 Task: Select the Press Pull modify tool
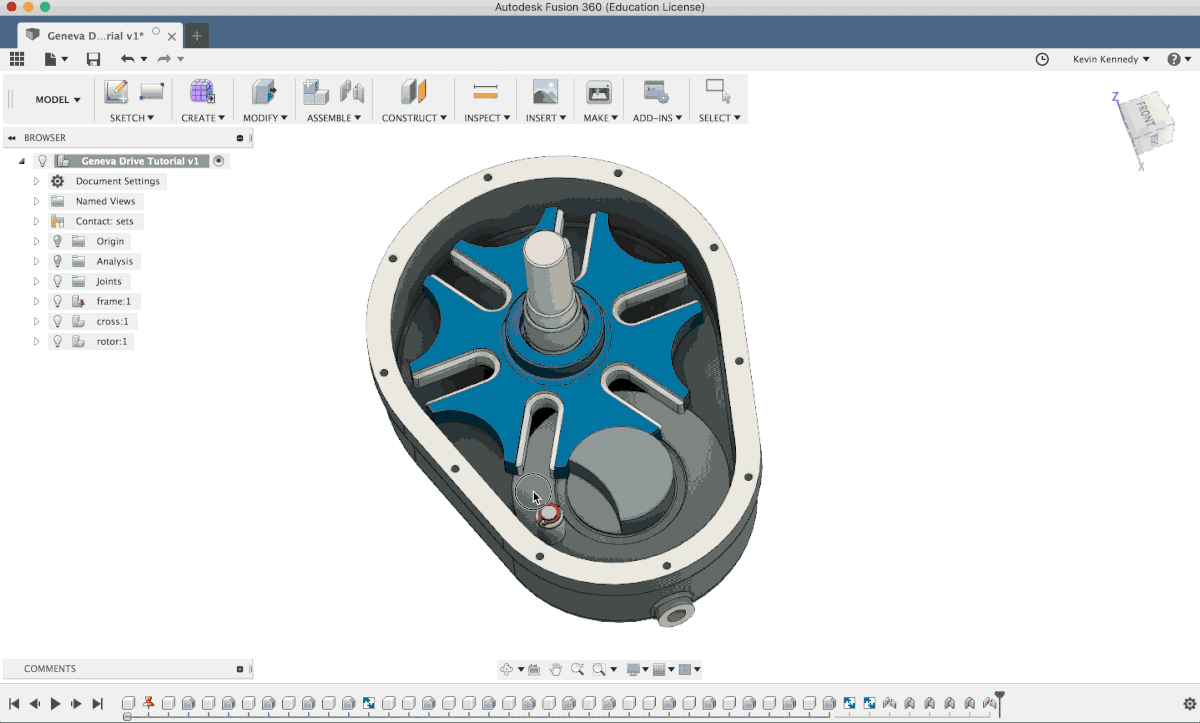[264, 92]
